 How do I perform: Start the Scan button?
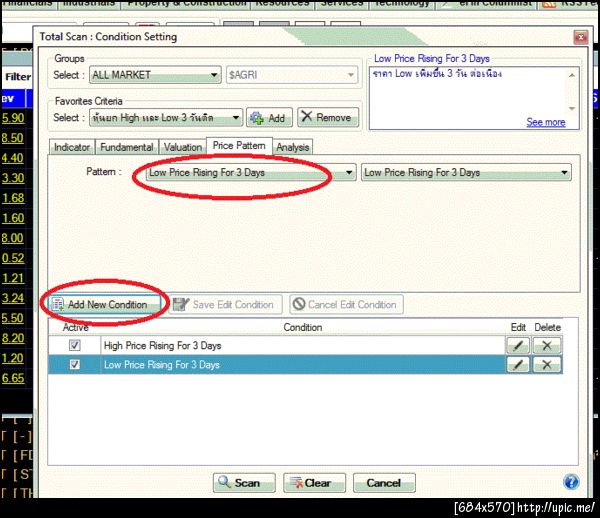point(244,483)
